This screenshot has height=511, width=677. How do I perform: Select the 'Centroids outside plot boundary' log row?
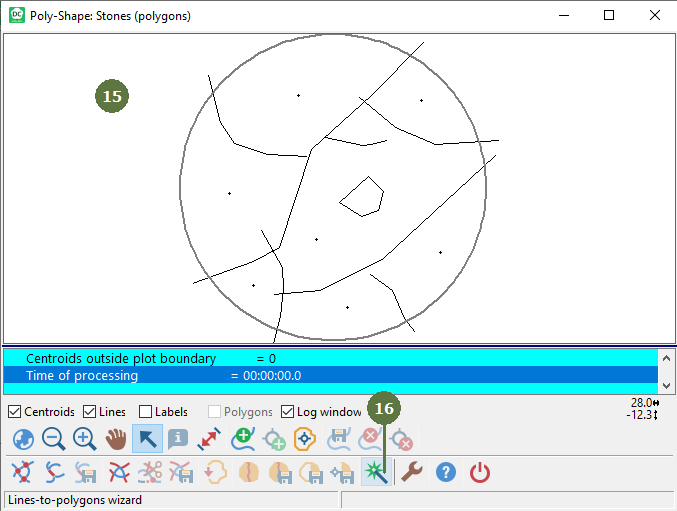click(331, 358)
